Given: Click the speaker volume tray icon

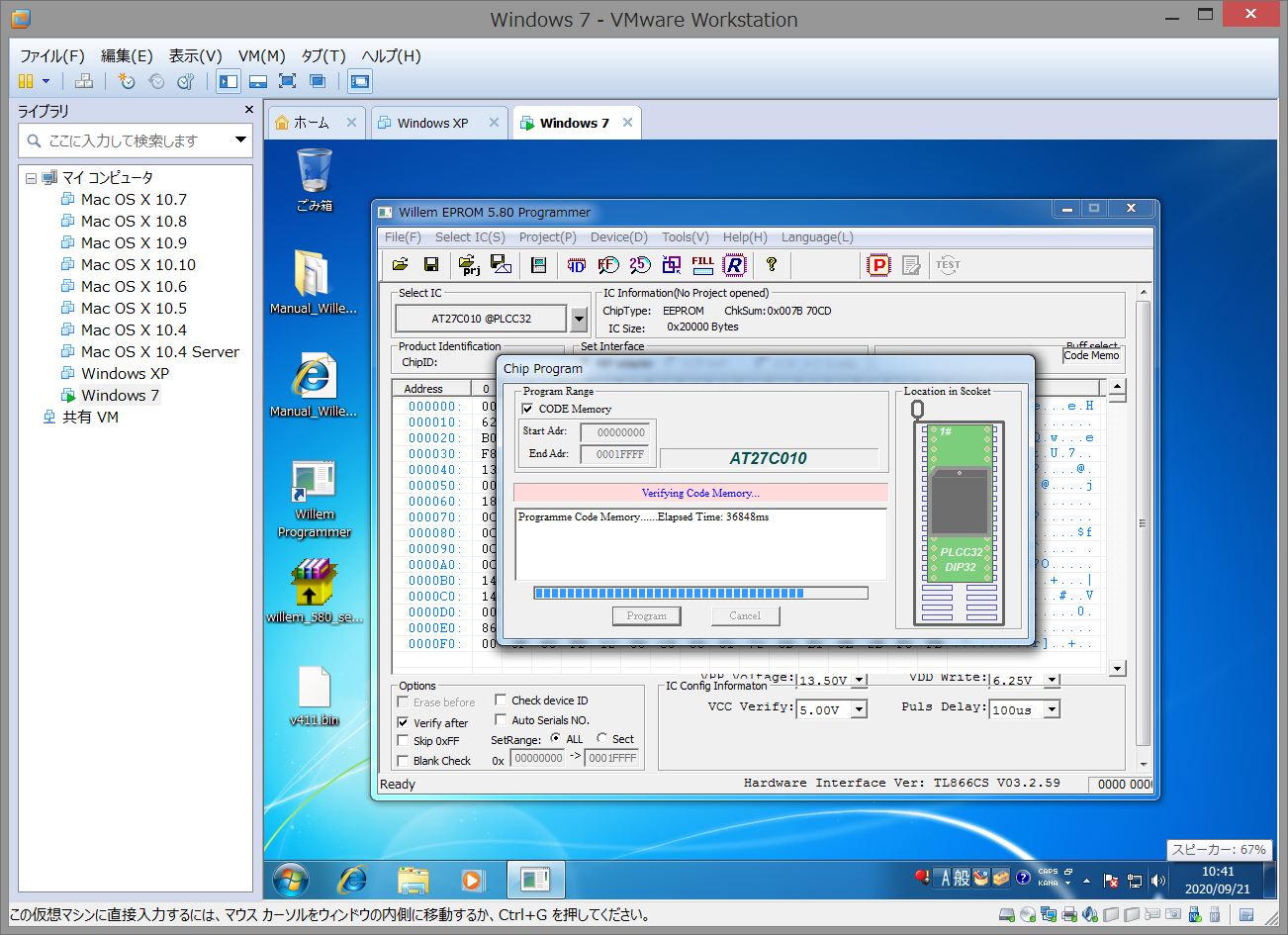Looking at the screenshot, I should point(1158,880).
